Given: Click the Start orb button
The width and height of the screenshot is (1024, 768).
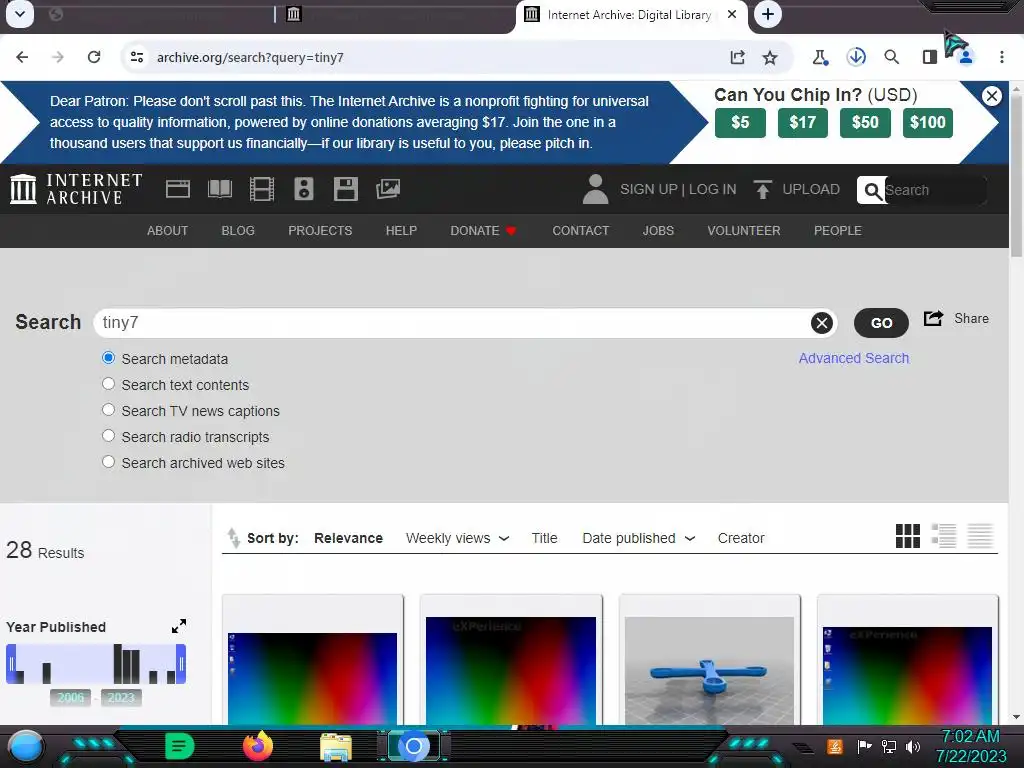Looking at the screenshot, I should 25,747.
